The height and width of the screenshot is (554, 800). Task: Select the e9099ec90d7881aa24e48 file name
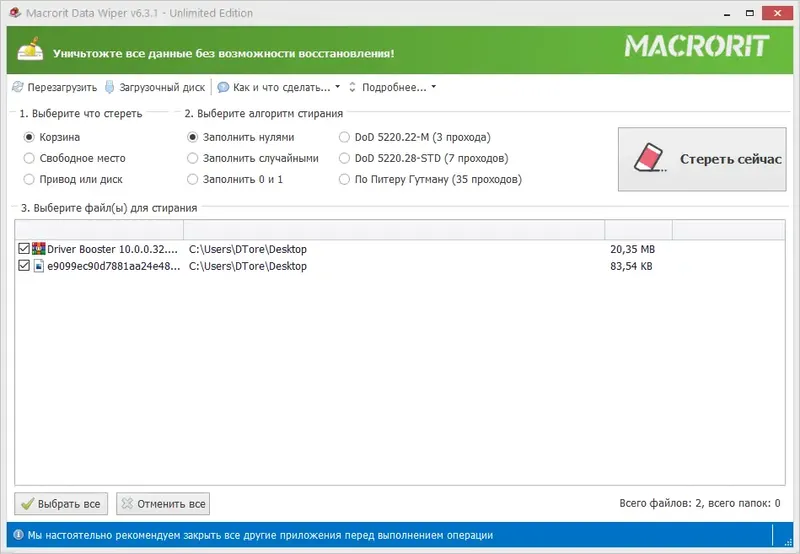click(113, 266)
